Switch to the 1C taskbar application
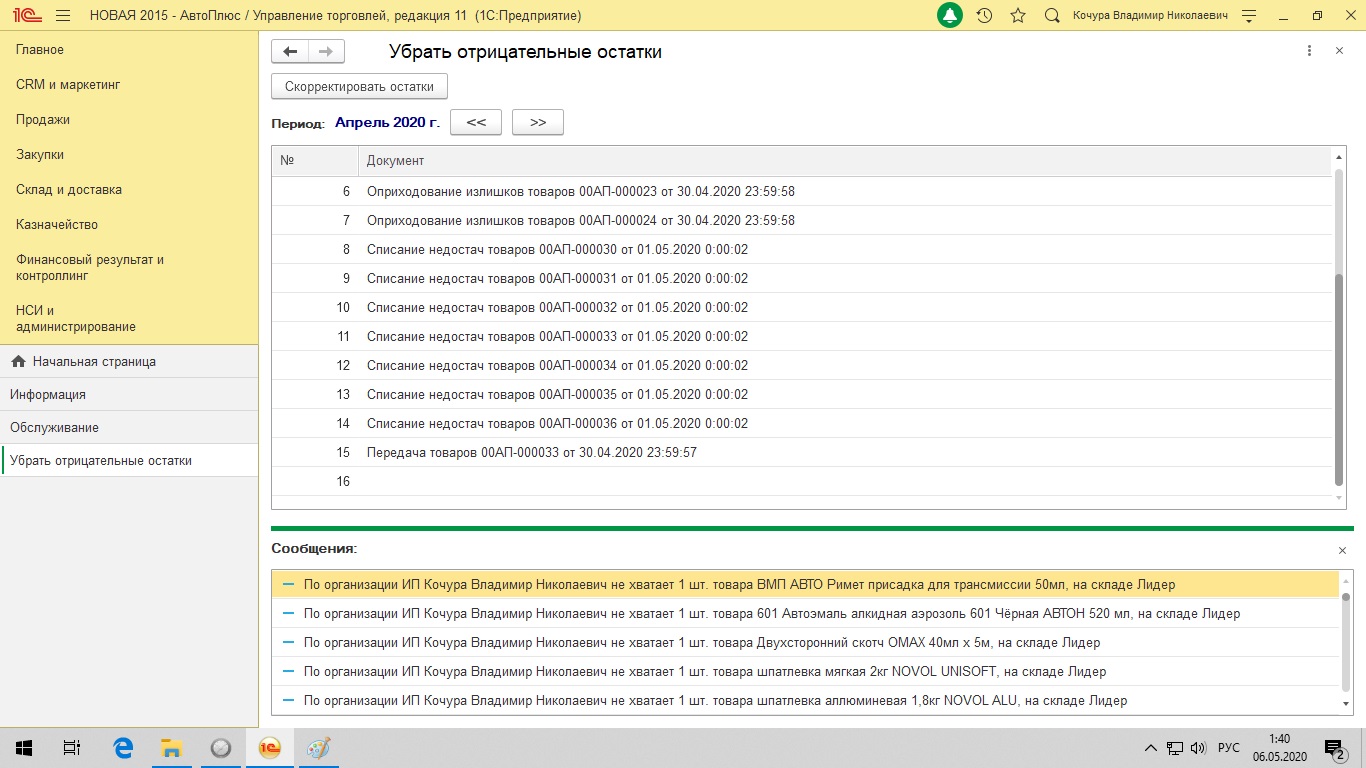1366x768 pixels. (269, 748)
